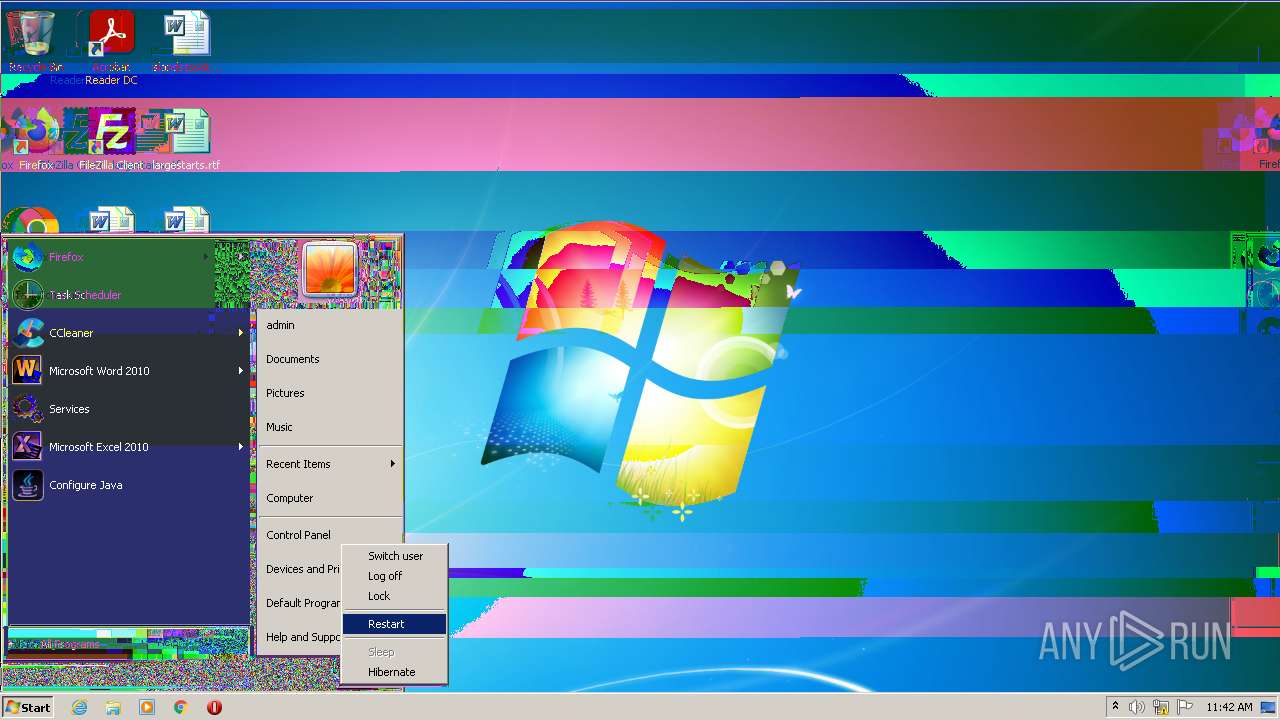The height and width of the screenshot is (720, 1280).
Task: Open Google Chrome desktop icon
Action: (33, 222)
